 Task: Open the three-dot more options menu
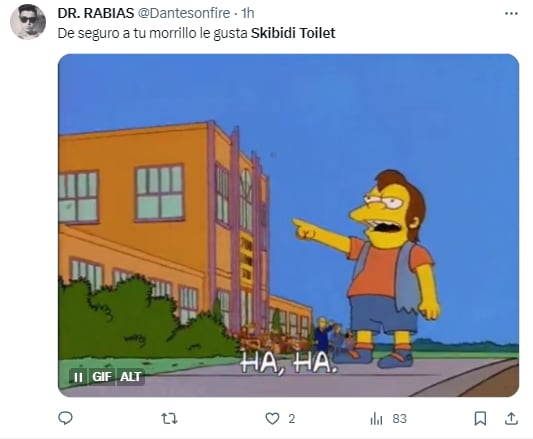[x=511, y=14]
